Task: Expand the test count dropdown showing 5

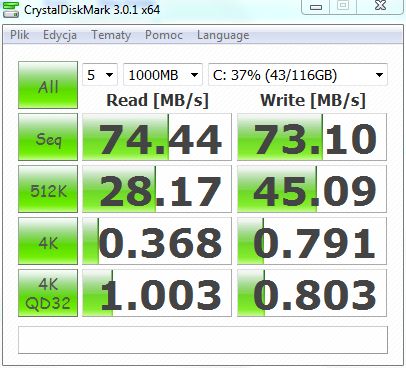Action: tap(100, 75)
